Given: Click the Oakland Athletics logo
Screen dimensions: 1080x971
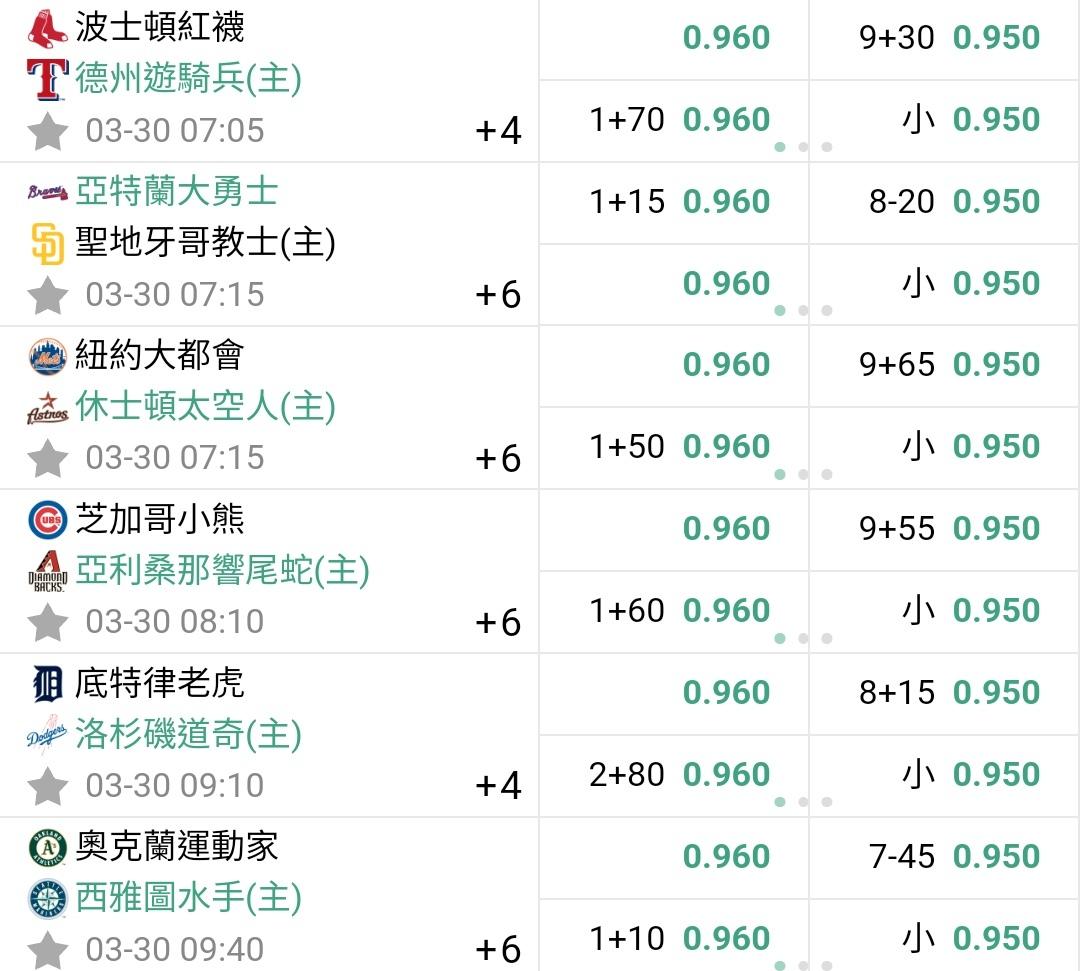Looking at the screenshot, I should coord(48,848).
